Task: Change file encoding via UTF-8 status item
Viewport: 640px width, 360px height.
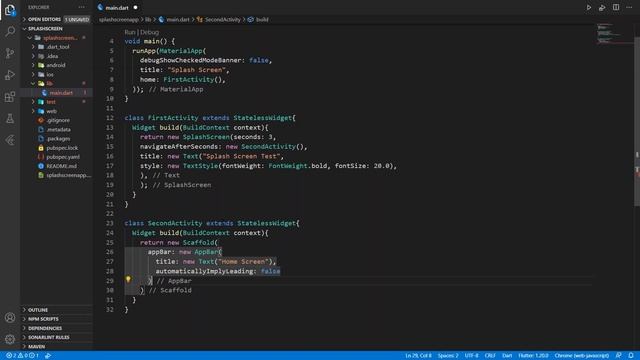Action: tap(471, 356)
